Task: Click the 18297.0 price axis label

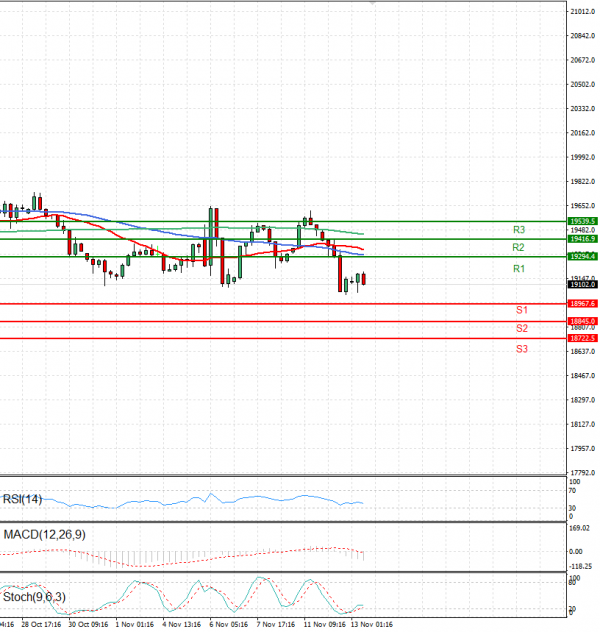Action: [583, 400]
